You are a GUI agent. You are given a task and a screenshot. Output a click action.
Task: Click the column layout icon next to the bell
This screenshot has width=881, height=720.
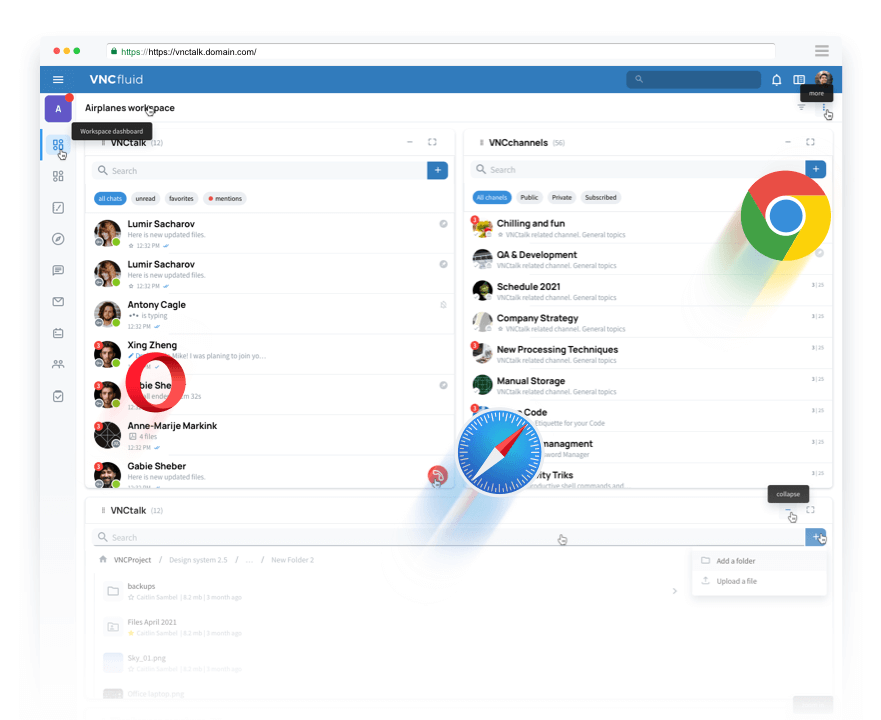799,79
